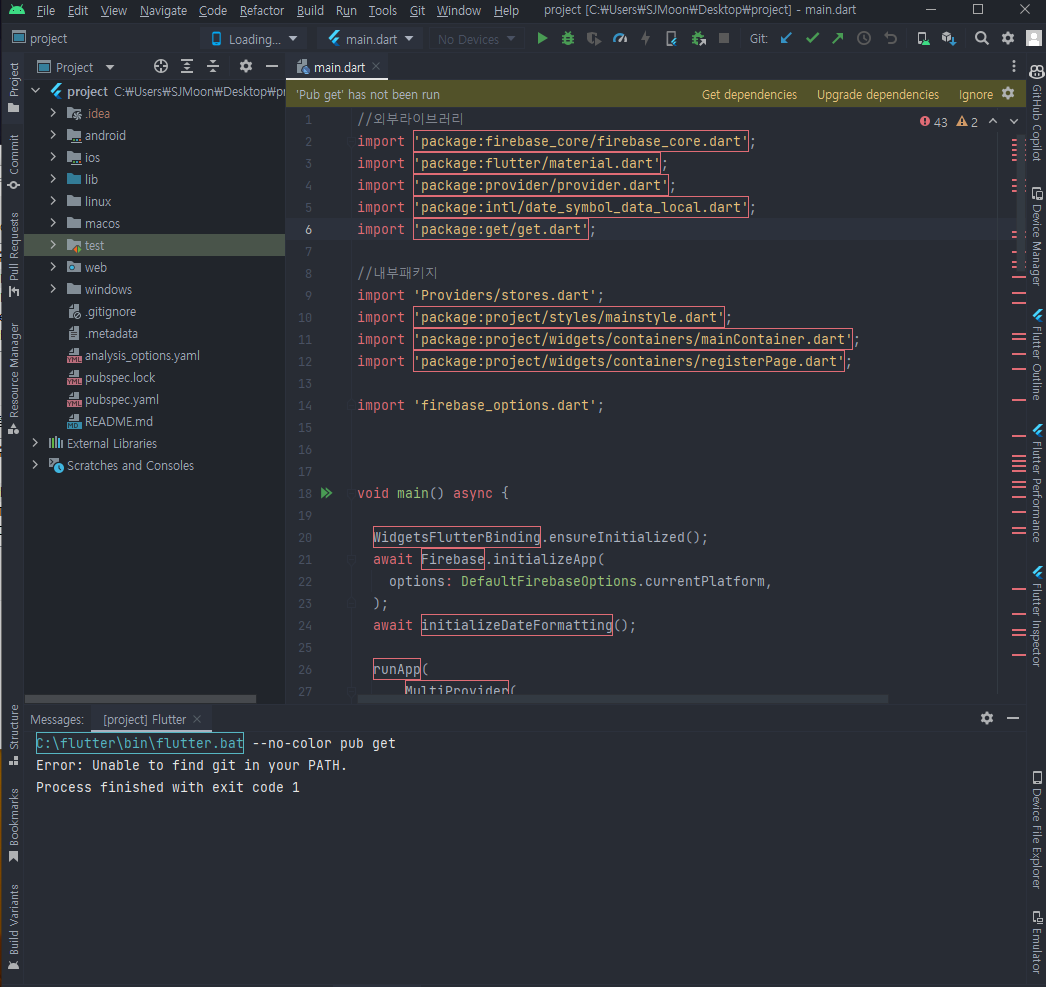Toggle the Project tool window sidebar button
Screen dimensions: 1046x987
pyautogui.click(x=13, y=87)
